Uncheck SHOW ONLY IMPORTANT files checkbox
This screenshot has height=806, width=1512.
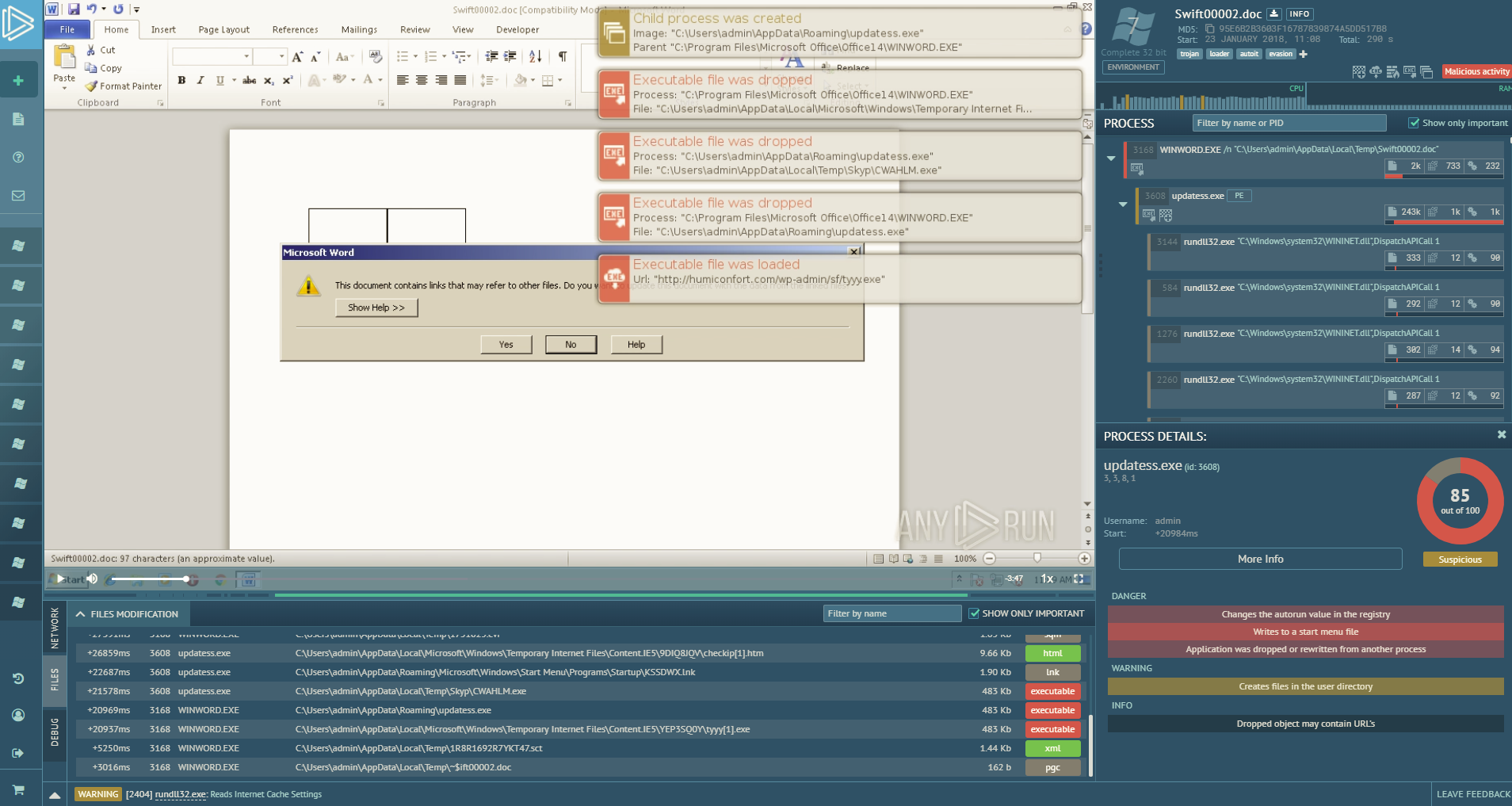pos(974,613)
